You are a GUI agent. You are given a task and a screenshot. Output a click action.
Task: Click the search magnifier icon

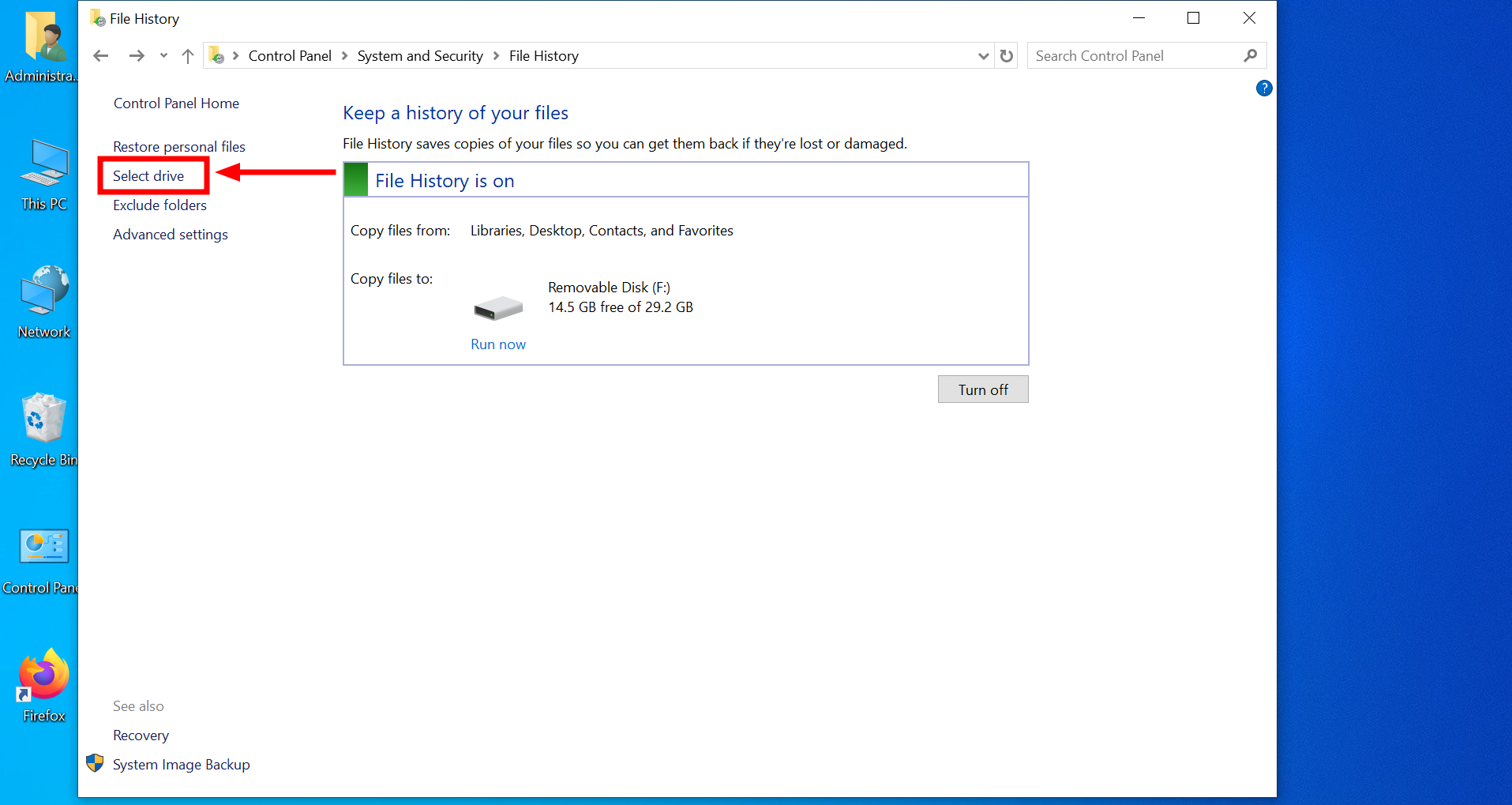point(1250,56)
